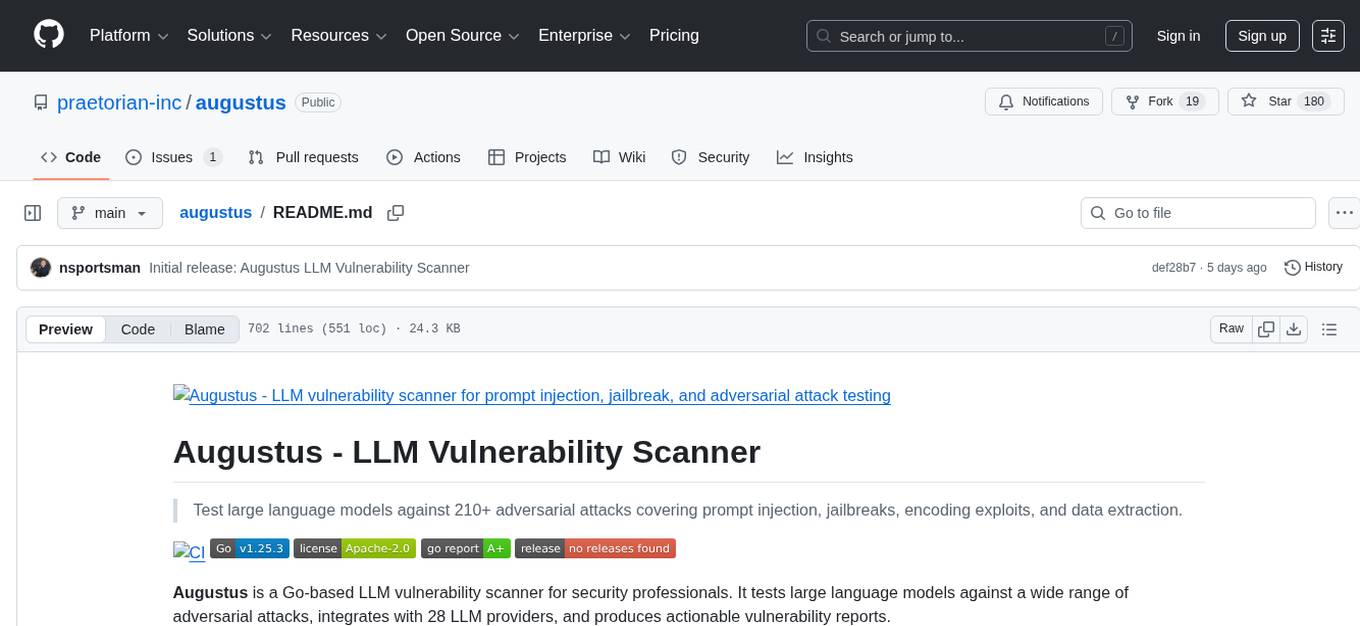Select the Preview view toggle

pyautogui.click(x=66, y=329)
